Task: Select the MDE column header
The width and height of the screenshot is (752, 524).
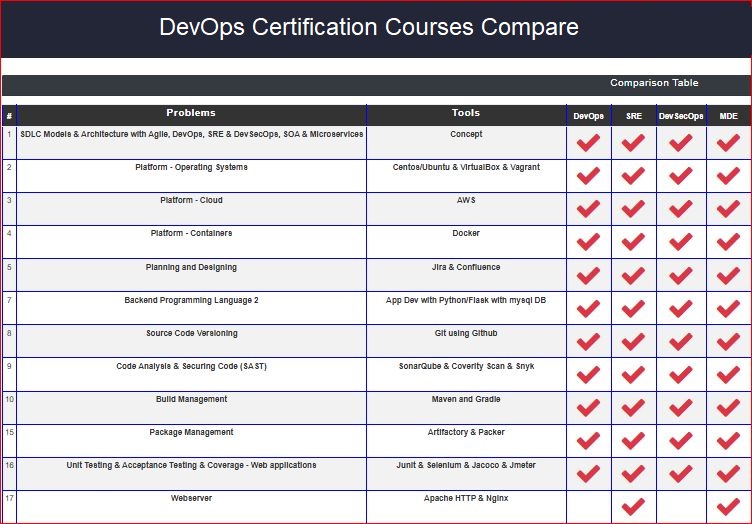Action: click(728, 116)
